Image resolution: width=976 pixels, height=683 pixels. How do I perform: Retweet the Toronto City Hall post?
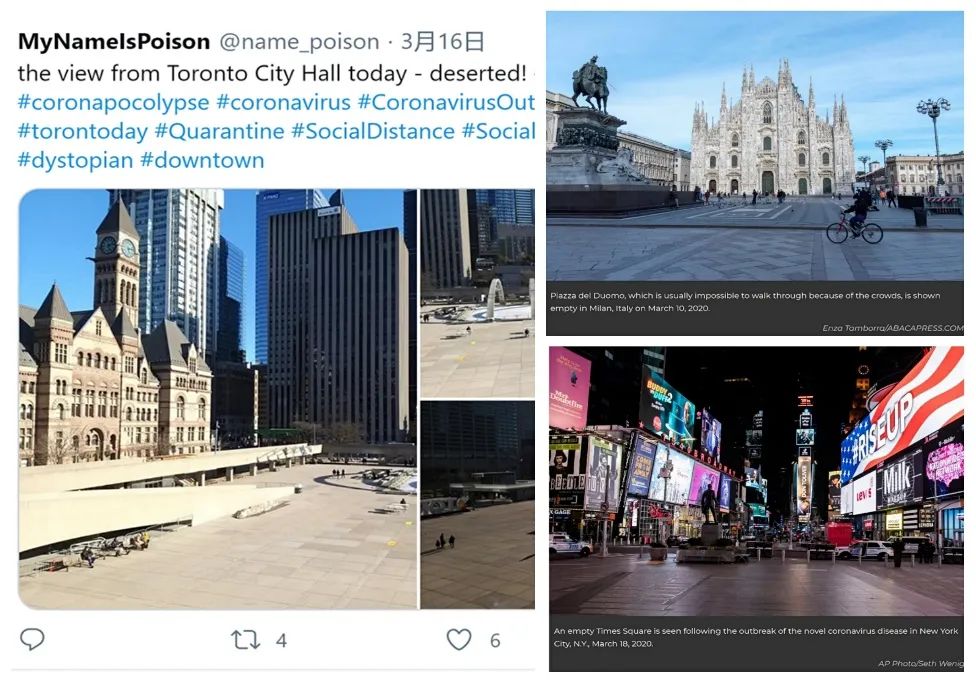click(245, 640)
